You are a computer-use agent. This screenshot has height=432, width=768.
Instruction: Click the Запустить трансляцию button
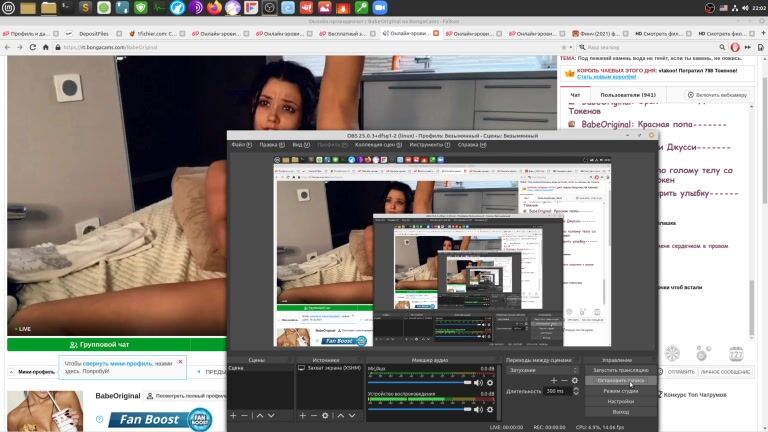pos(621,370)
